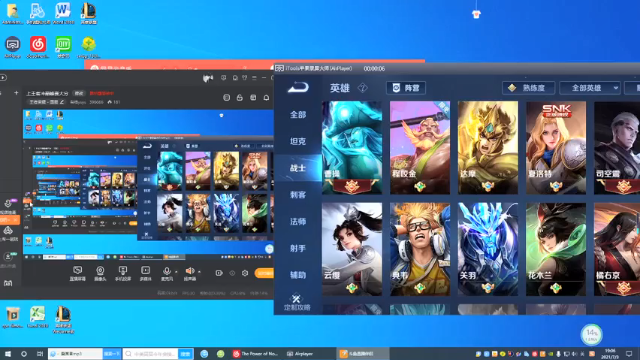Screen dimensions: 640x360
Task: Toggle the 熟练度 proficiency sort
Action: point(529,88)
